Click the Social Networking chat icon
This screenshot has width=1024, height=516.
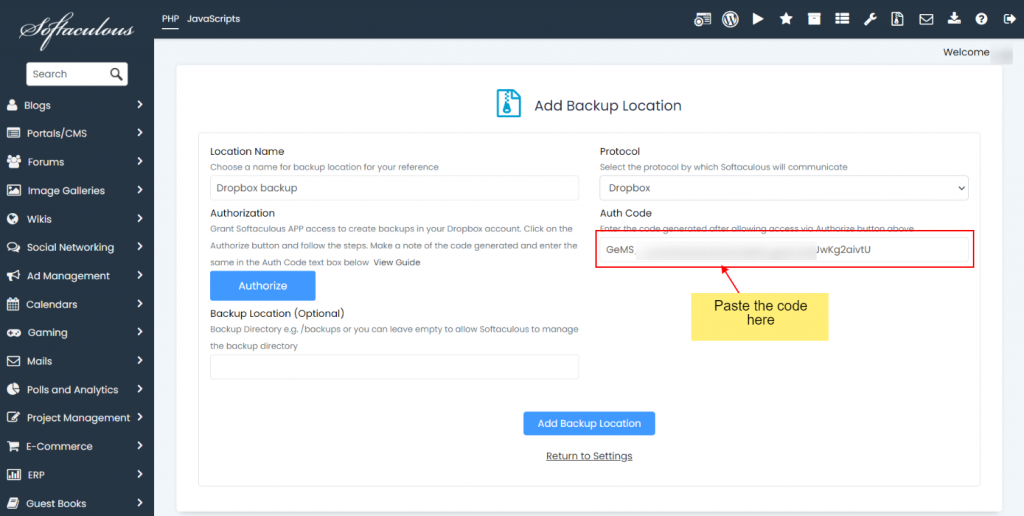(x=14, y=248)
